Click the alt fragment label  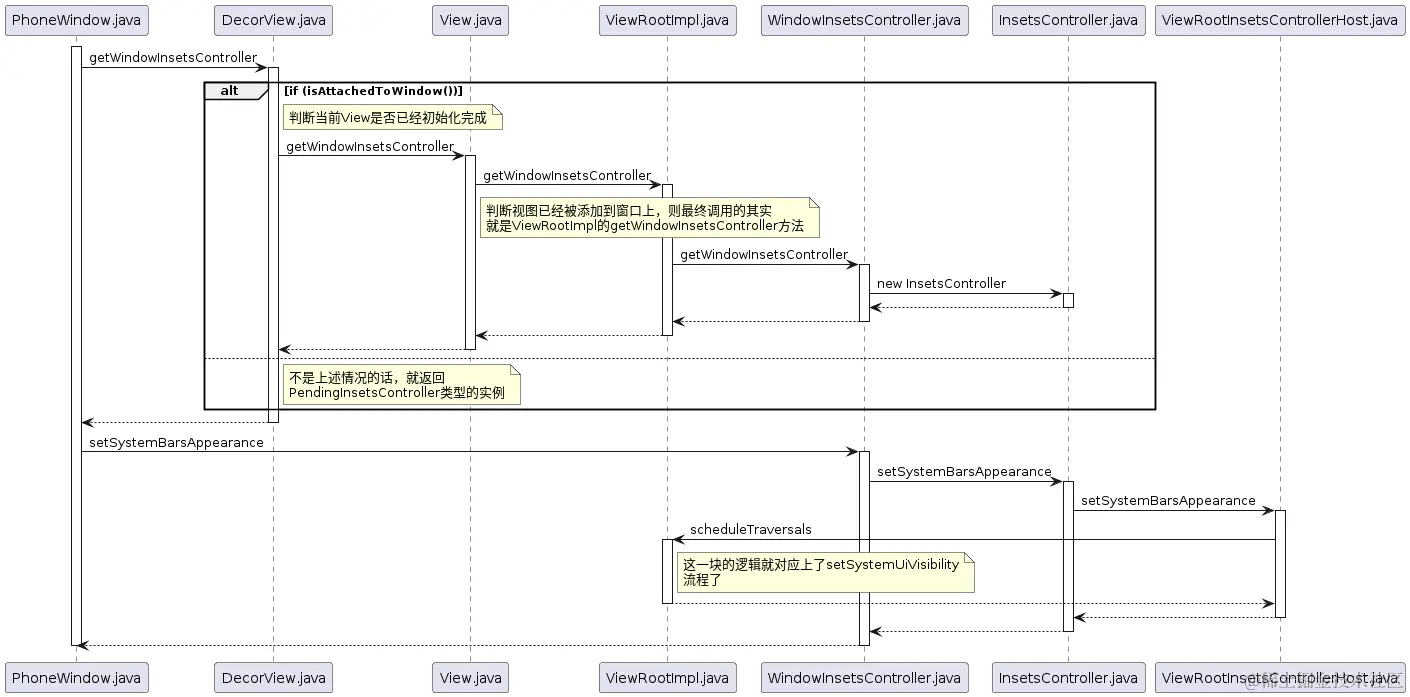(x=228, y=90)
